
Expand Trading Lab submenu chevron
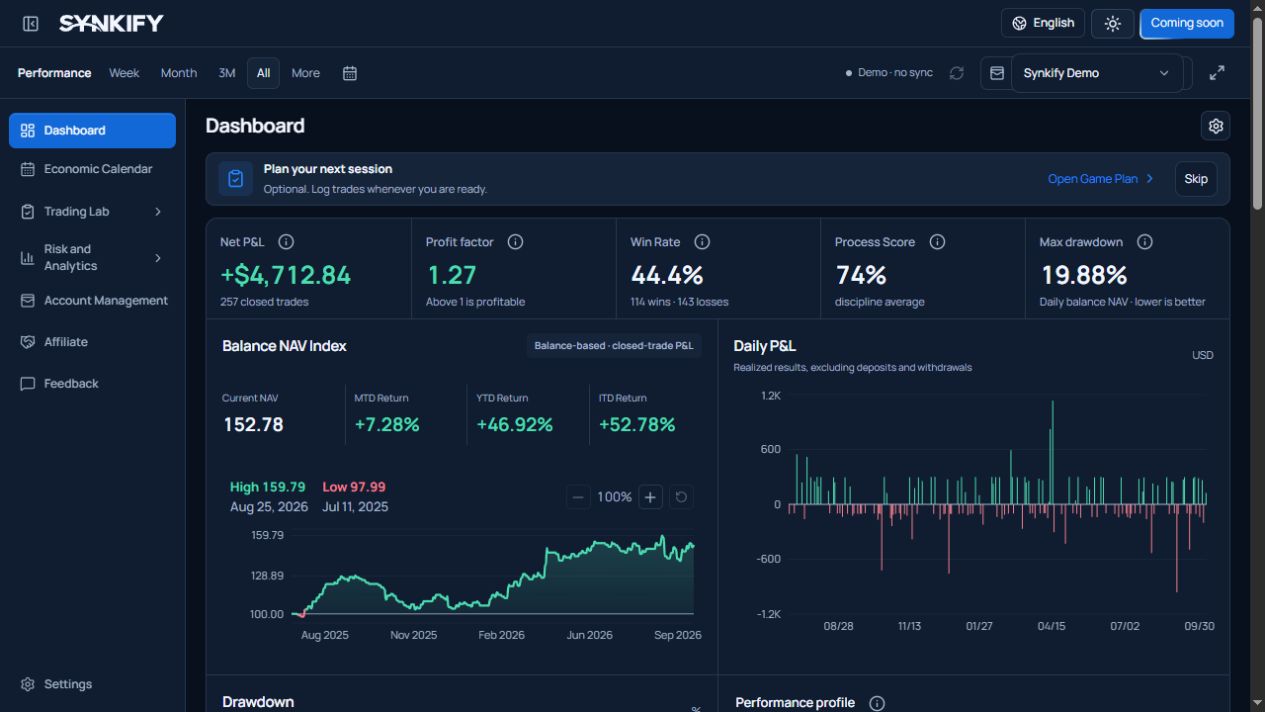[158, 212]
